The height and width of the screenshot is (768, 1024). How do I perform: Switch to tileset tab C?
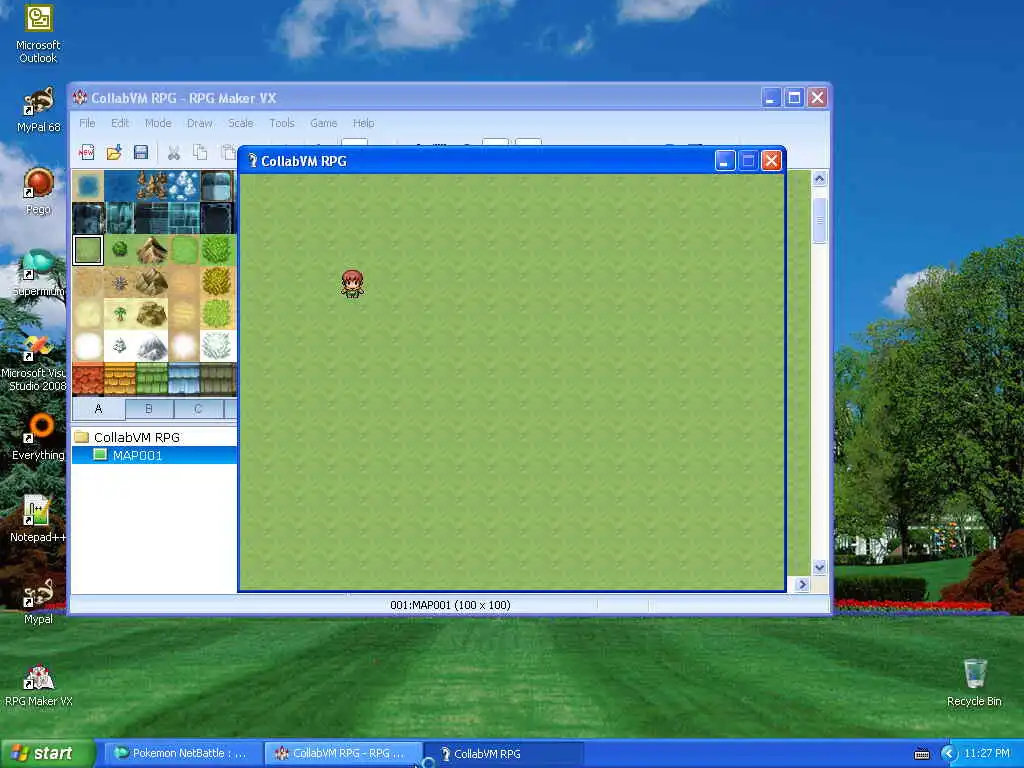click(198, 409)
